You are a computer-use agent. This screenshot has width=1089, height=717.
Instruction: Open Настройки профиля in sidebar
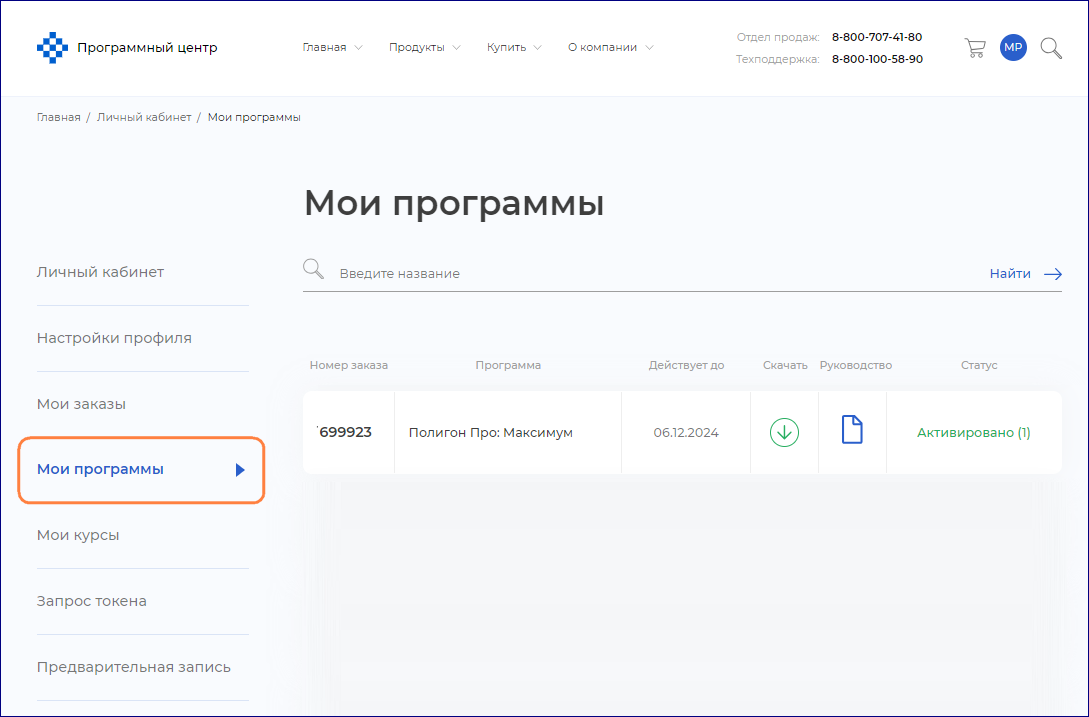click(x=114, y=338)
